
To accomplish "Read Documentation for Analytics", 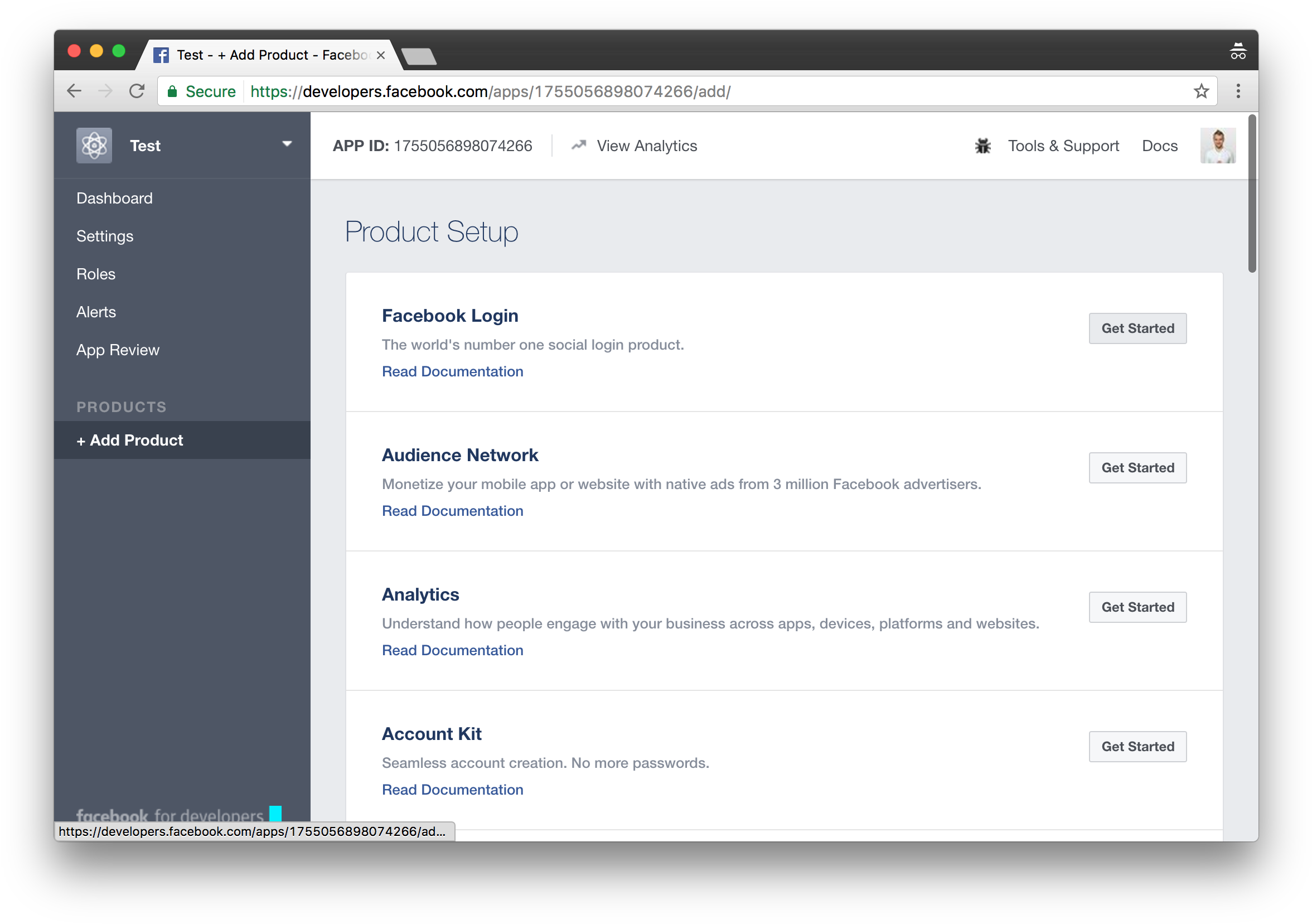I will click(x=453, y=650).
